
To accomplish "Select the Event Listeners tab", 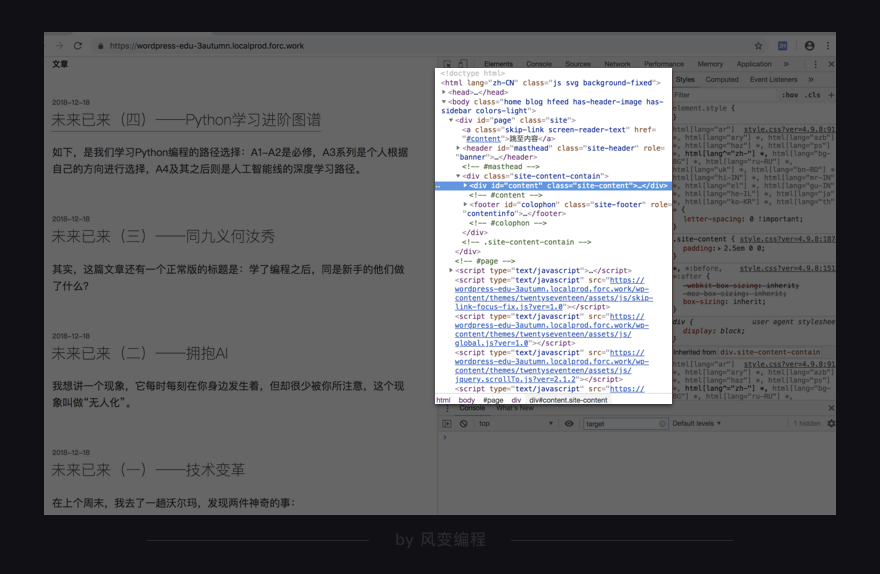I will pos(773,80).
